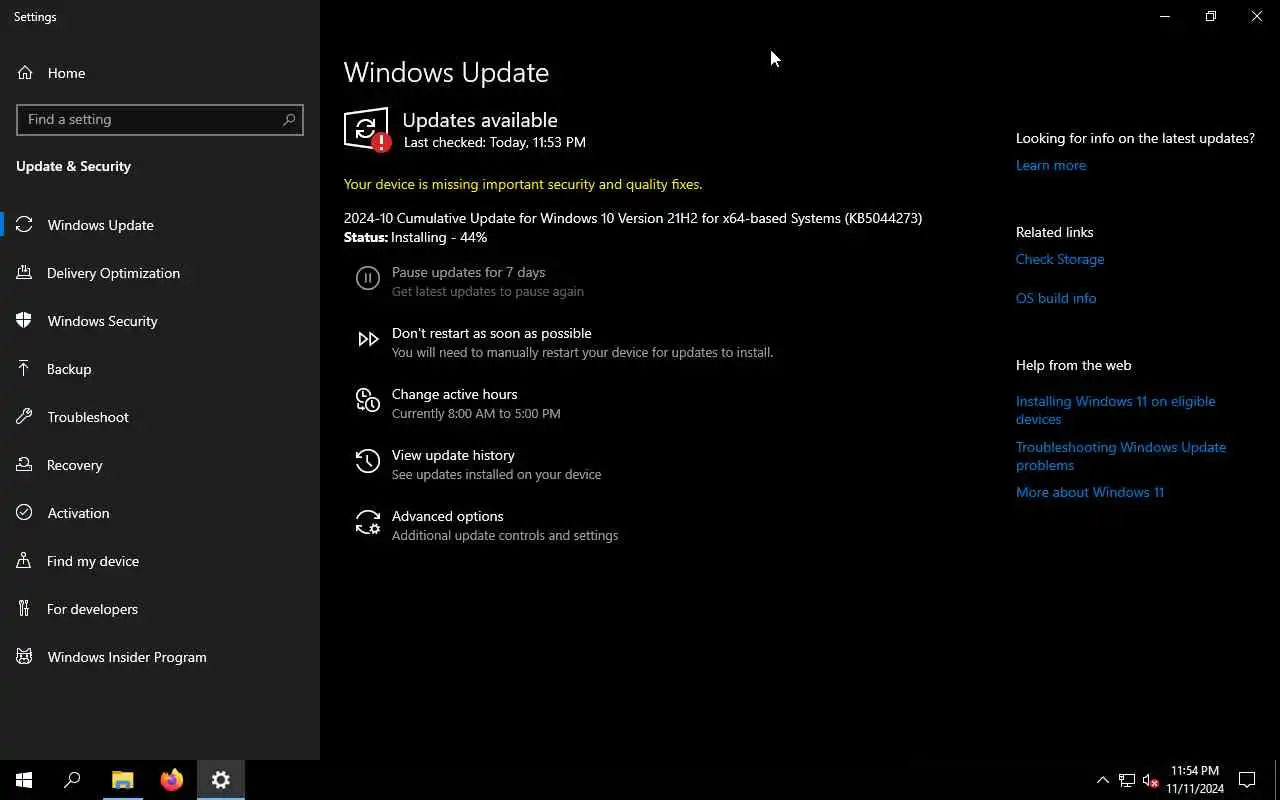Image resolution: width=1280 pixels, height=800 pixels.
Task: Click the Home house icon in sidebar
Action: point(25,73)
